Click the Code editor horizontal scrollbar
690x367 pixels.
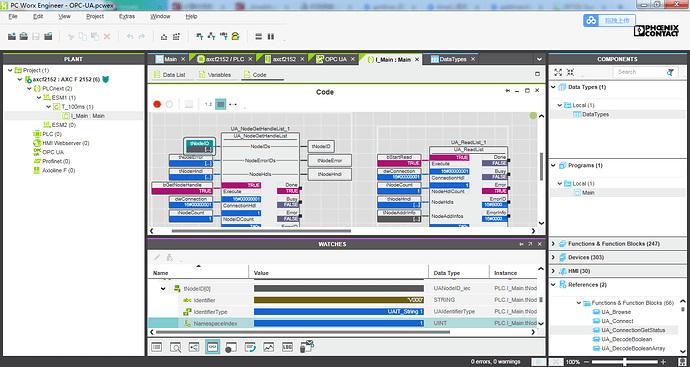tap(261, 231)
